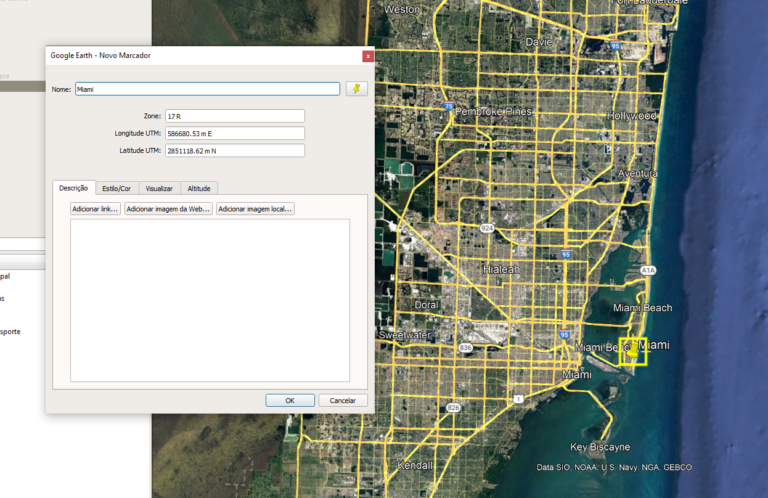Image resolution: width=768 pixels, height=498 pixels.
Task: Click the route 924 shield on the map
Action: click(487, 228)
